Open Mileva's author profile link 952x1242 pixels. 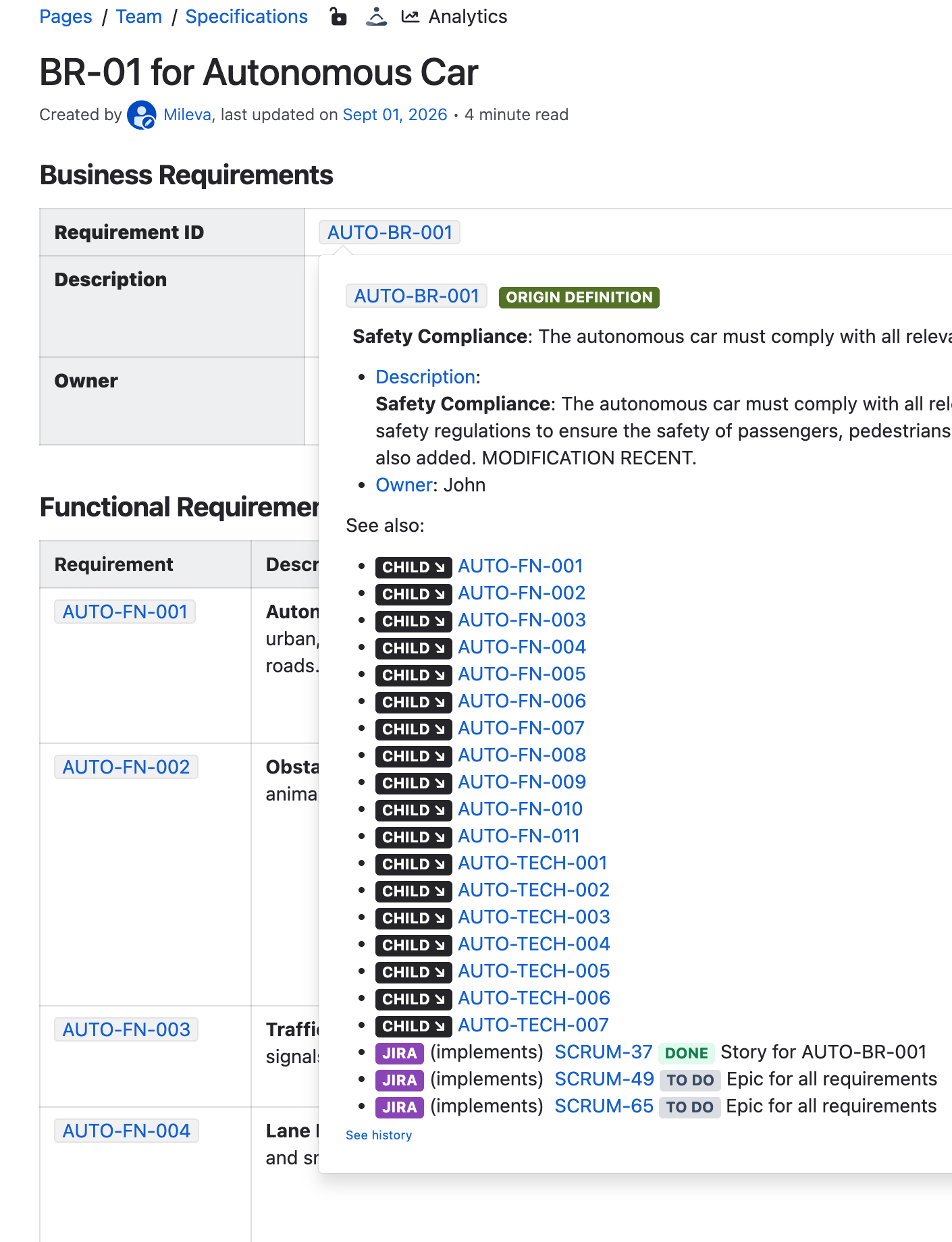(x=187, y=115)
